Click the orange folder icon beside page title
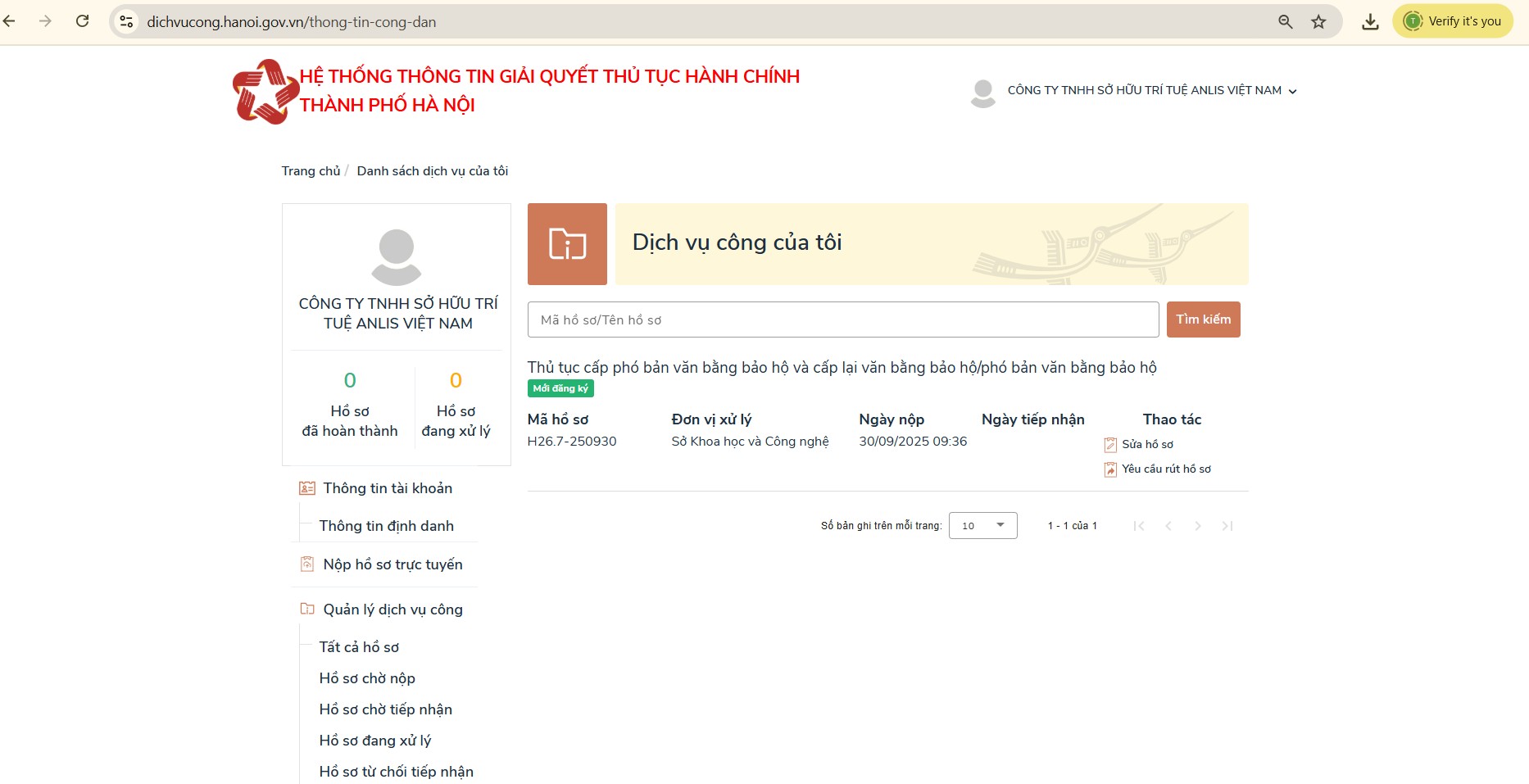 tap(567, 244)
